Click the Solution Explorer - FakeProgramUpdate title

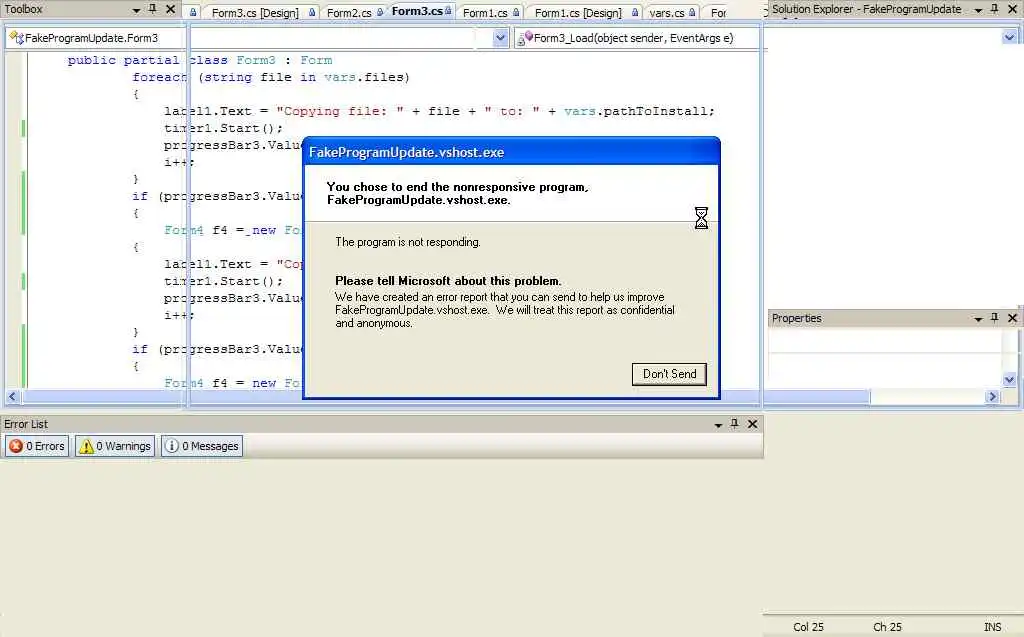click(867, 9)
